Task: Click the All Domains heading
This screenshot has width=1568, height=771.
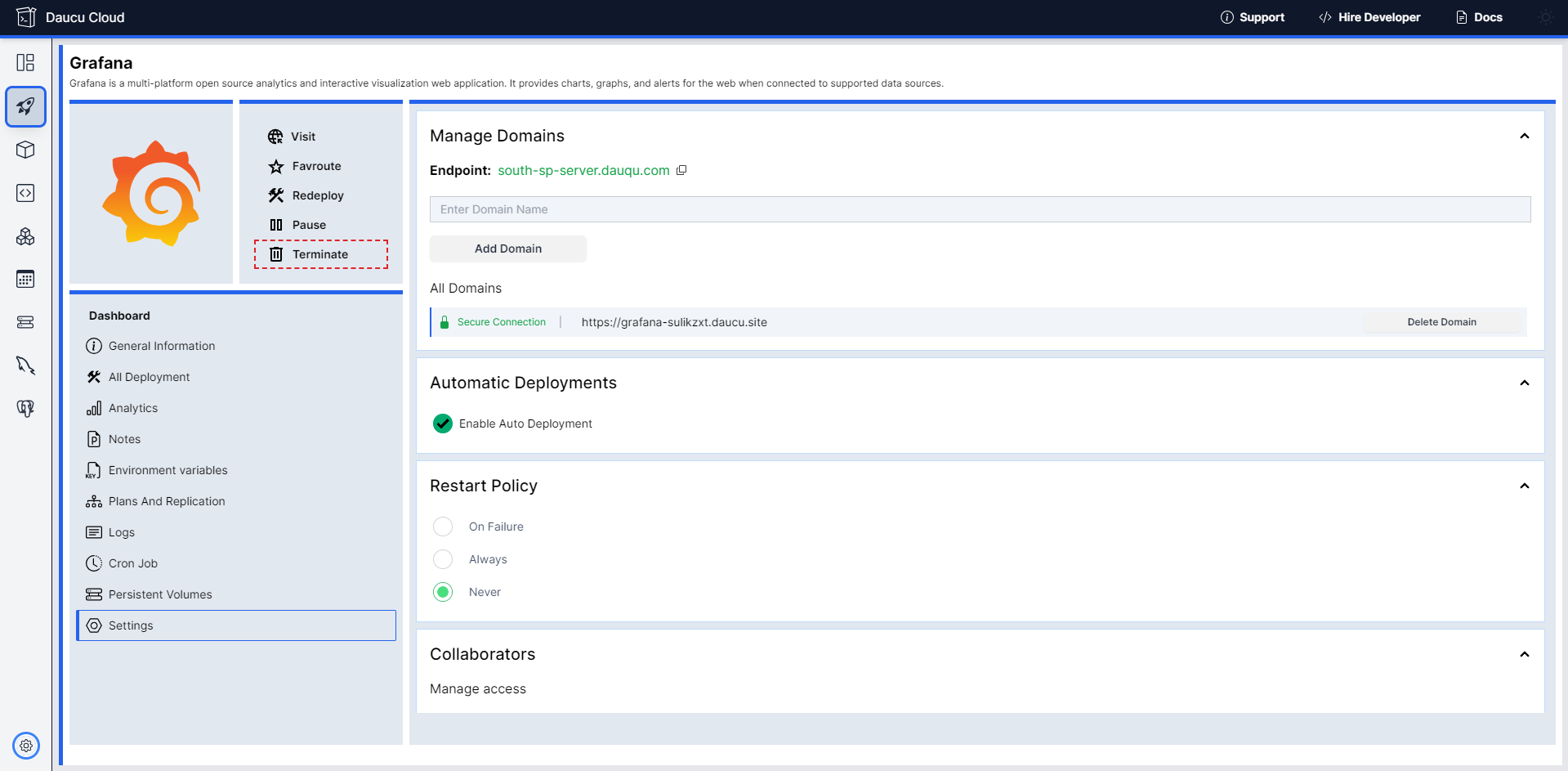Action: click(x=466, y=288)
